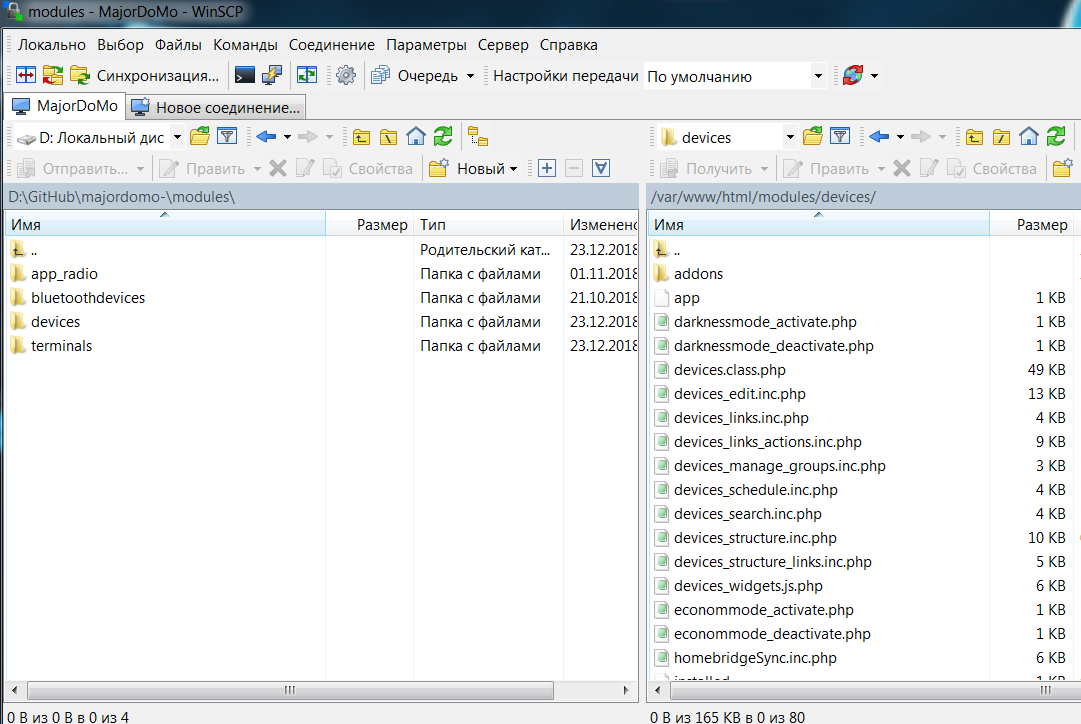The height and width of the screenshot is (724, 1081).
Task: Open the local panel file filter
Action: coord(227,137)
